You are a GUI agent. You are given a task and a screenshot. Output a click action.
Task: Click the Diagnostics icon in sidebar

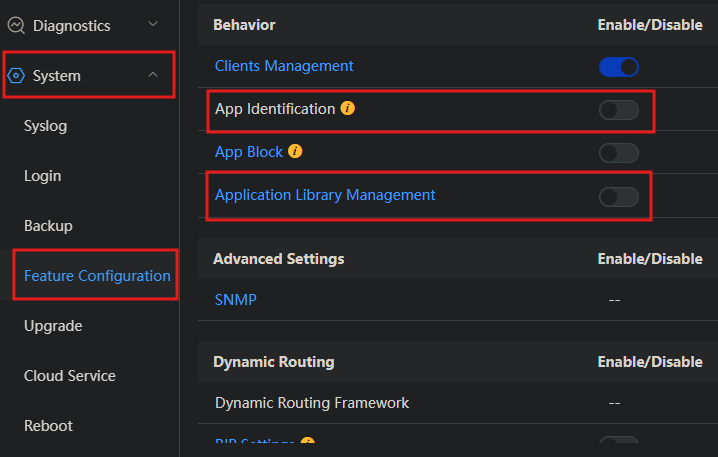(16, 25)
